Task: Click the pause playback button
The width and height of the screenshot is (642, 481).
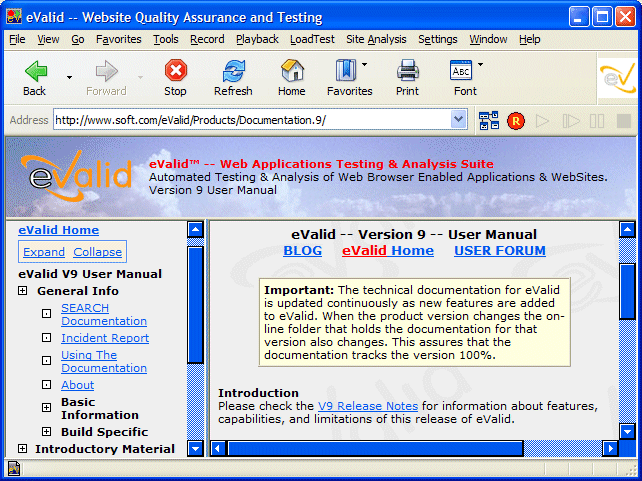Action: pos(597,121)
